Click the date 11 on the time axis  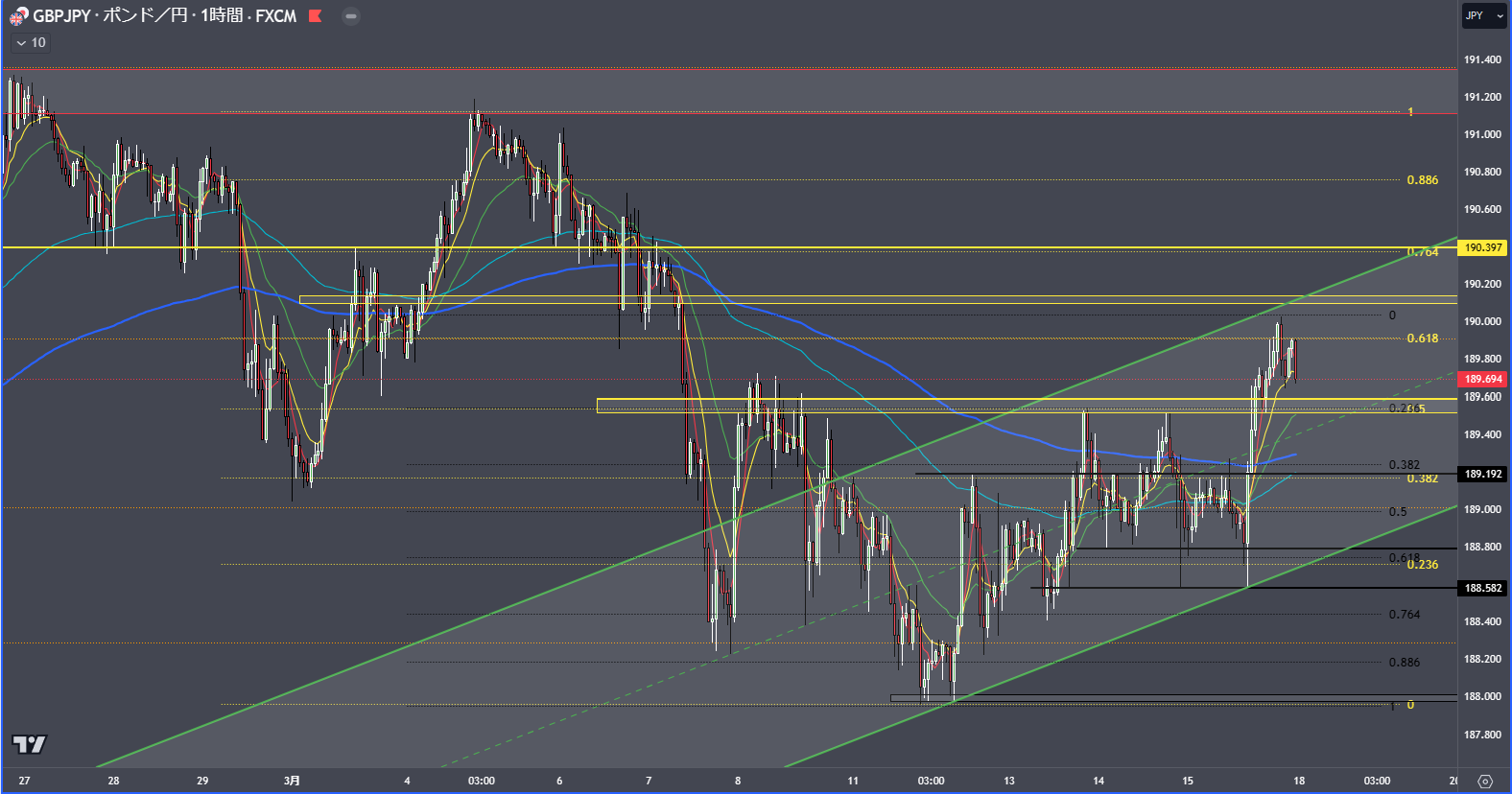point(853,781)
